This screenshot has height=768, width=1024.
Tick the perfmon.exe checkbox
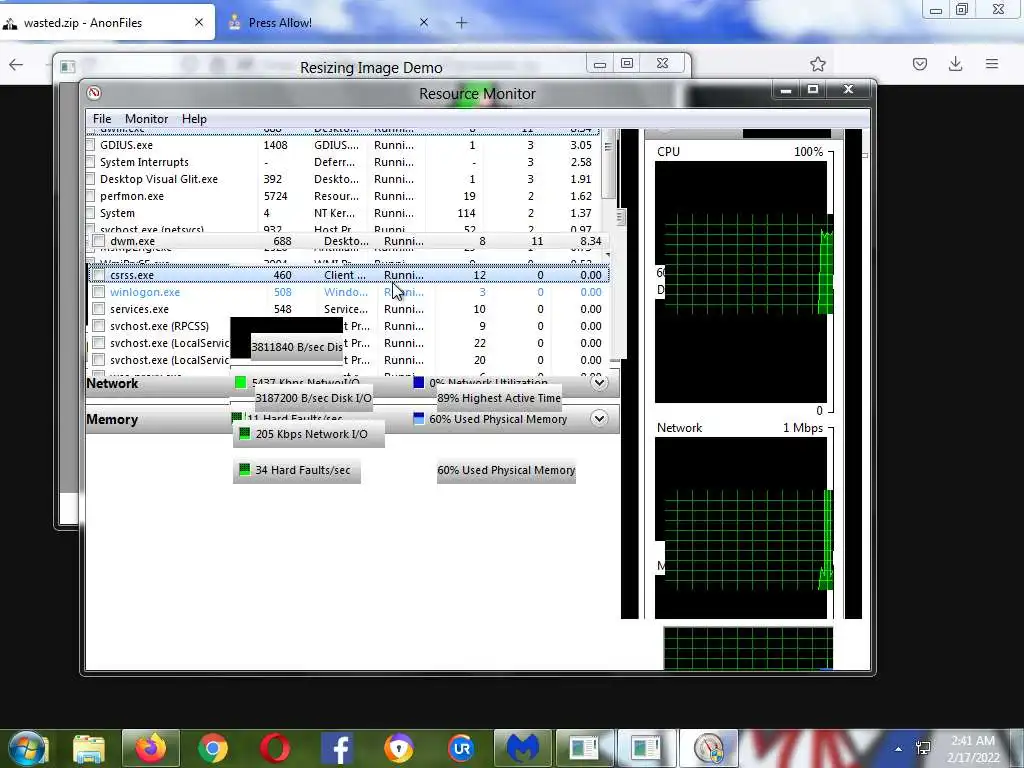point(90,196)
